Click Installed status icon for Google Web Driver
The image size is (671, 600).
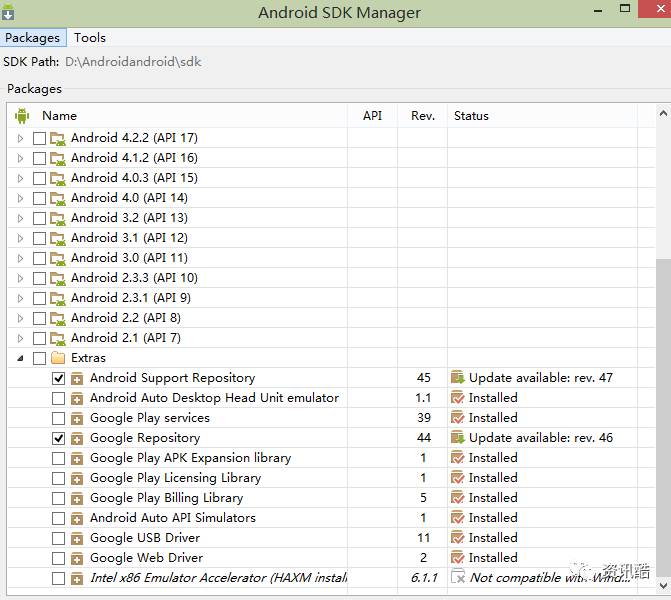point(457,558)
